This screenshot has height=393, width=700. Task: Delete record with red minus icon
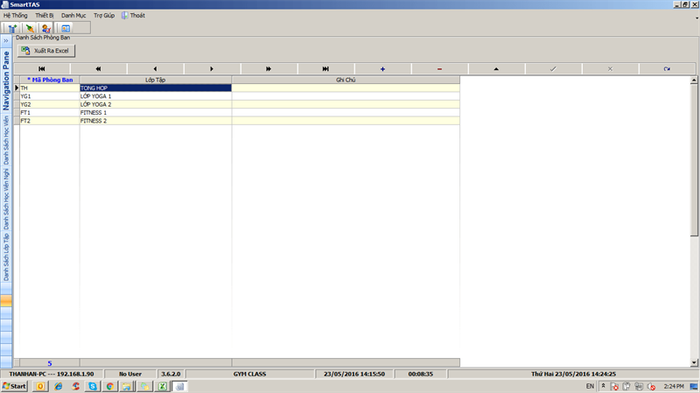439,69
